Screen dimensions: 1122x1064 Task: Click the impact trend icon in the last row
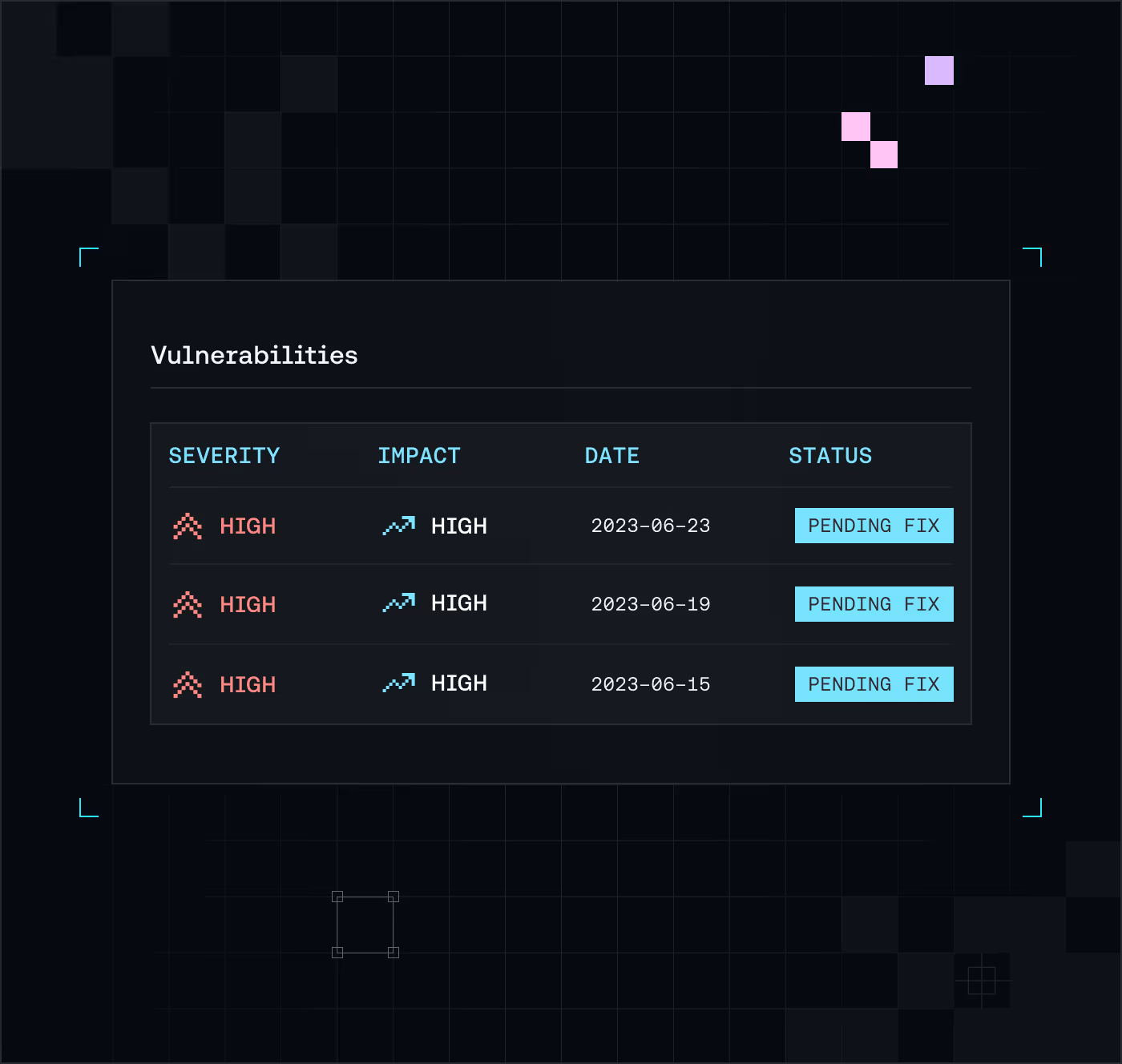(399, 683)
